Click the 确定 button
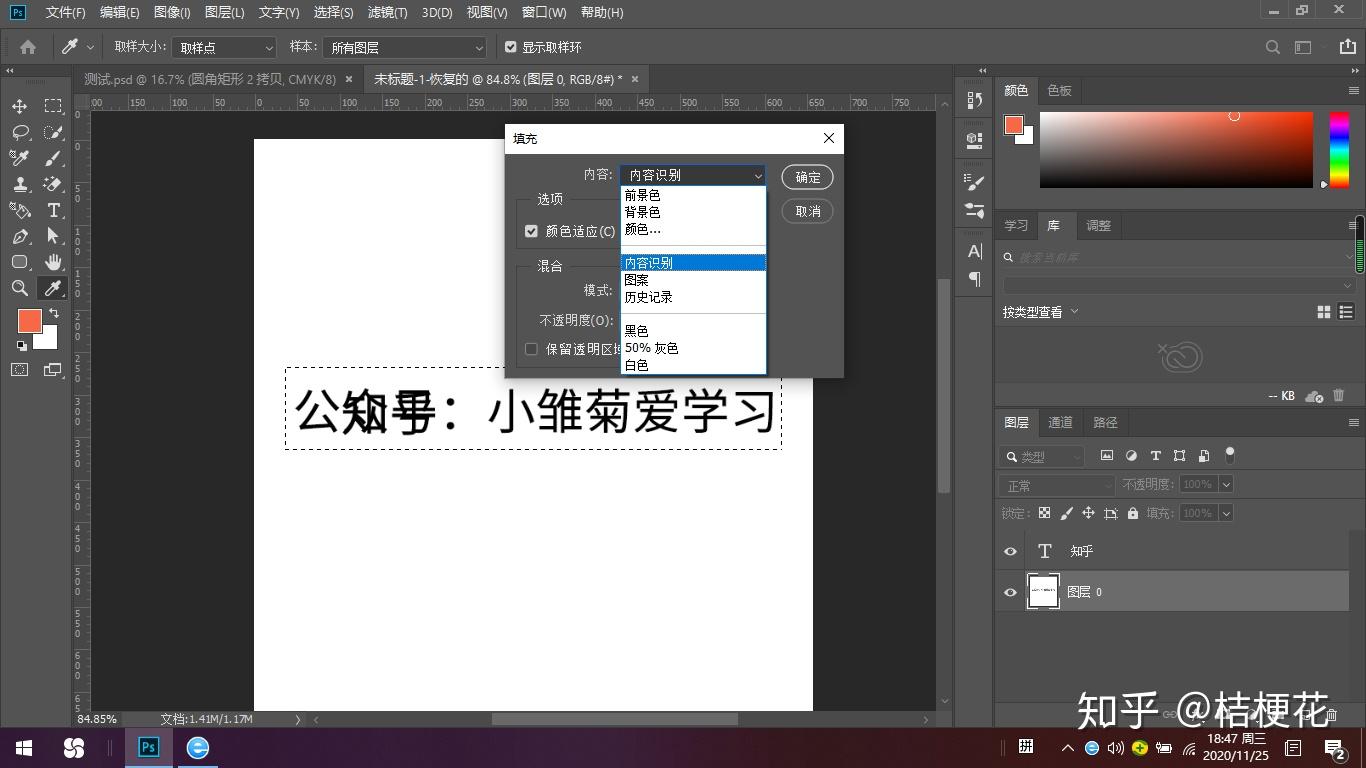This screenshot has height=768, width=1366. 808,177
